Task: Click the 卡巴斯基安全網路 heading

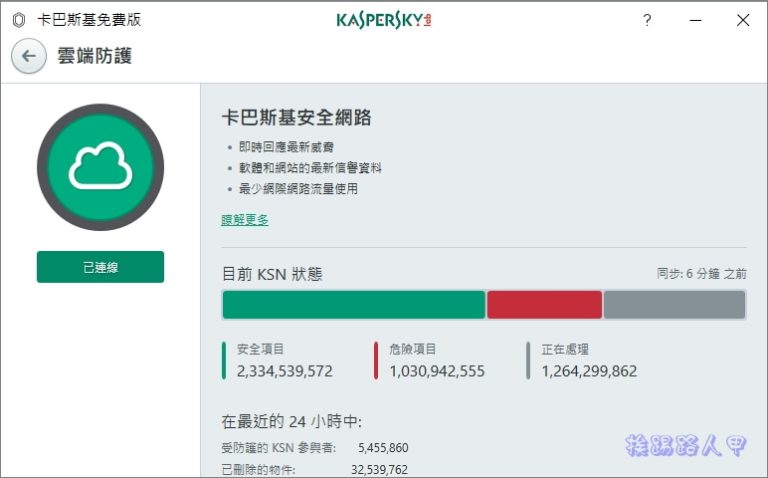Action: coord(296,117)
